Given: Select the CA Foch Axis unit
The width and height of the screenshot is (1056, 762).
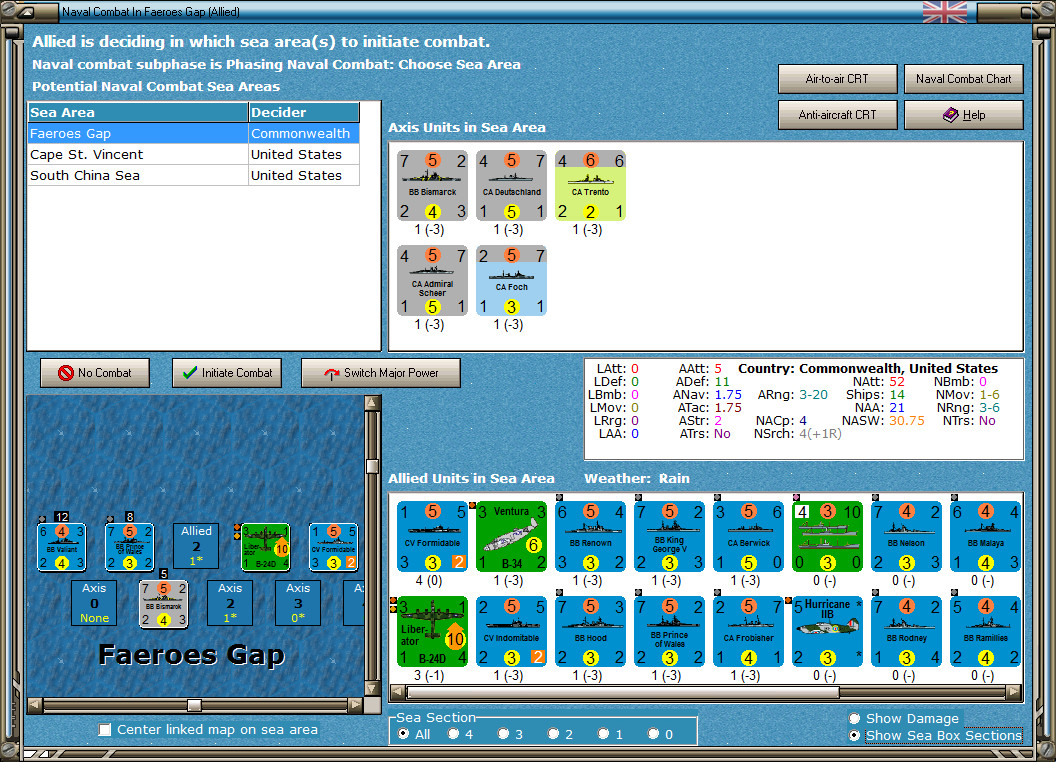Looking at the screenshot, I should coord(511,280).
